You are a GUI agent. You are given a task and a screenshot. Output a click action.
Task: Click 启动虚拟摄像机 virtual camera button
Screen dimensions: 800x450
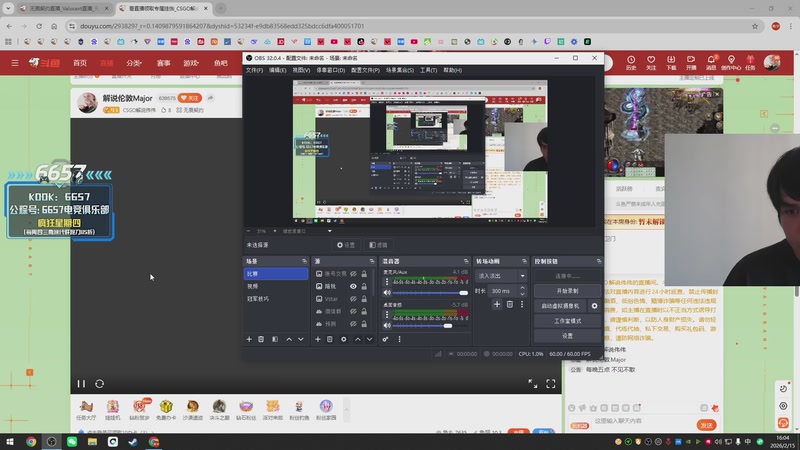[560, 306]
